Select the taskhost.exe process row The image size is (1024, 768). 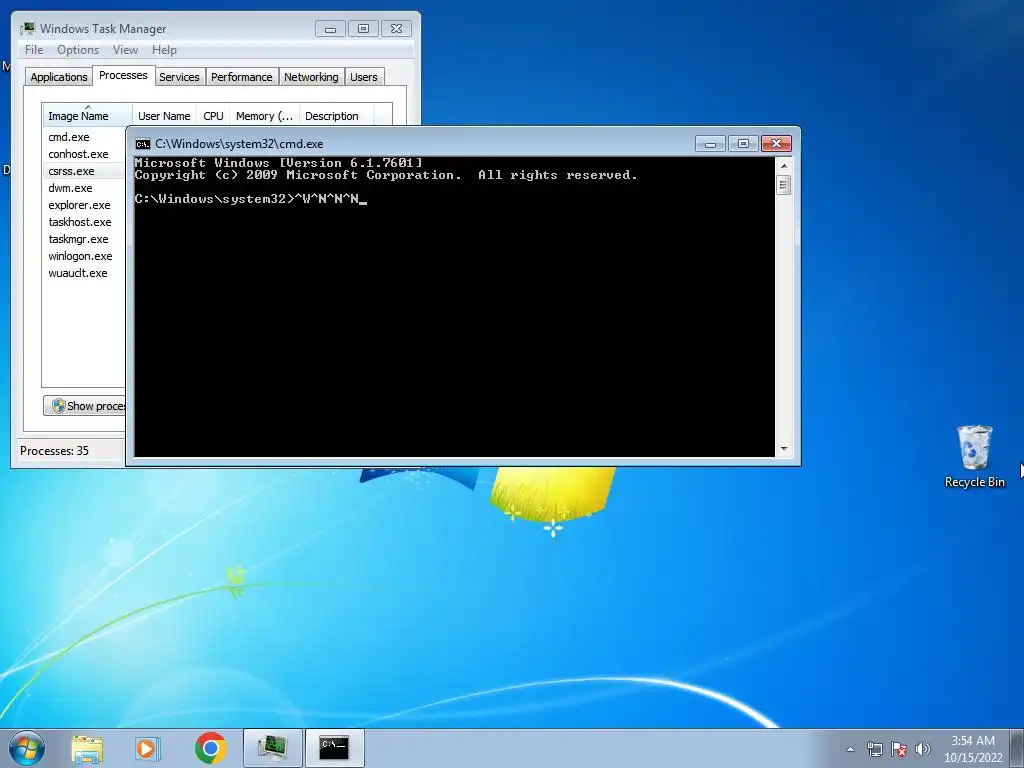(x=84, y=222)
